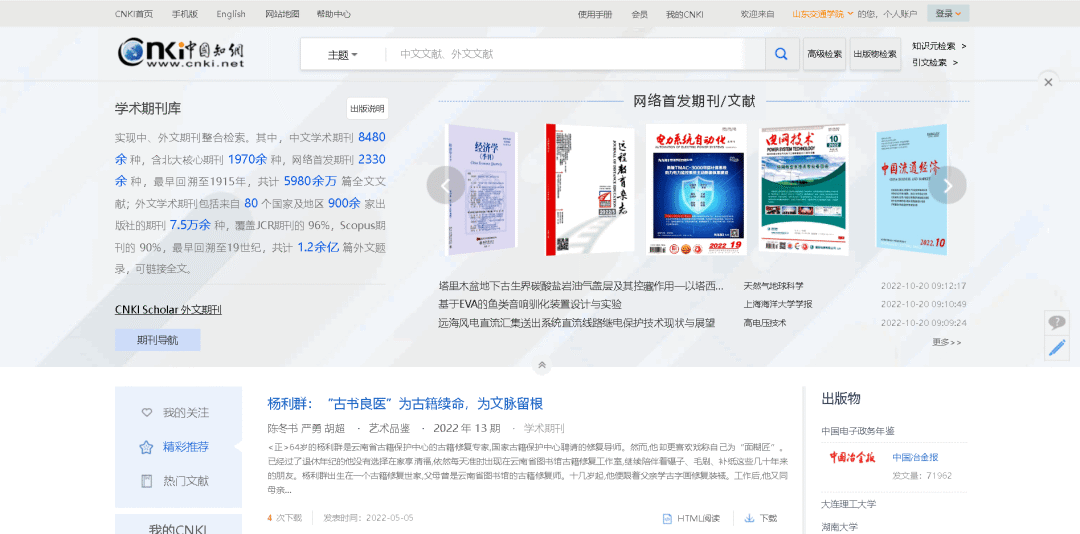Viewport: 1080px width, 534px height.
Task: Open 知识元检索 arrow link
Action: [x=939, y=46]
